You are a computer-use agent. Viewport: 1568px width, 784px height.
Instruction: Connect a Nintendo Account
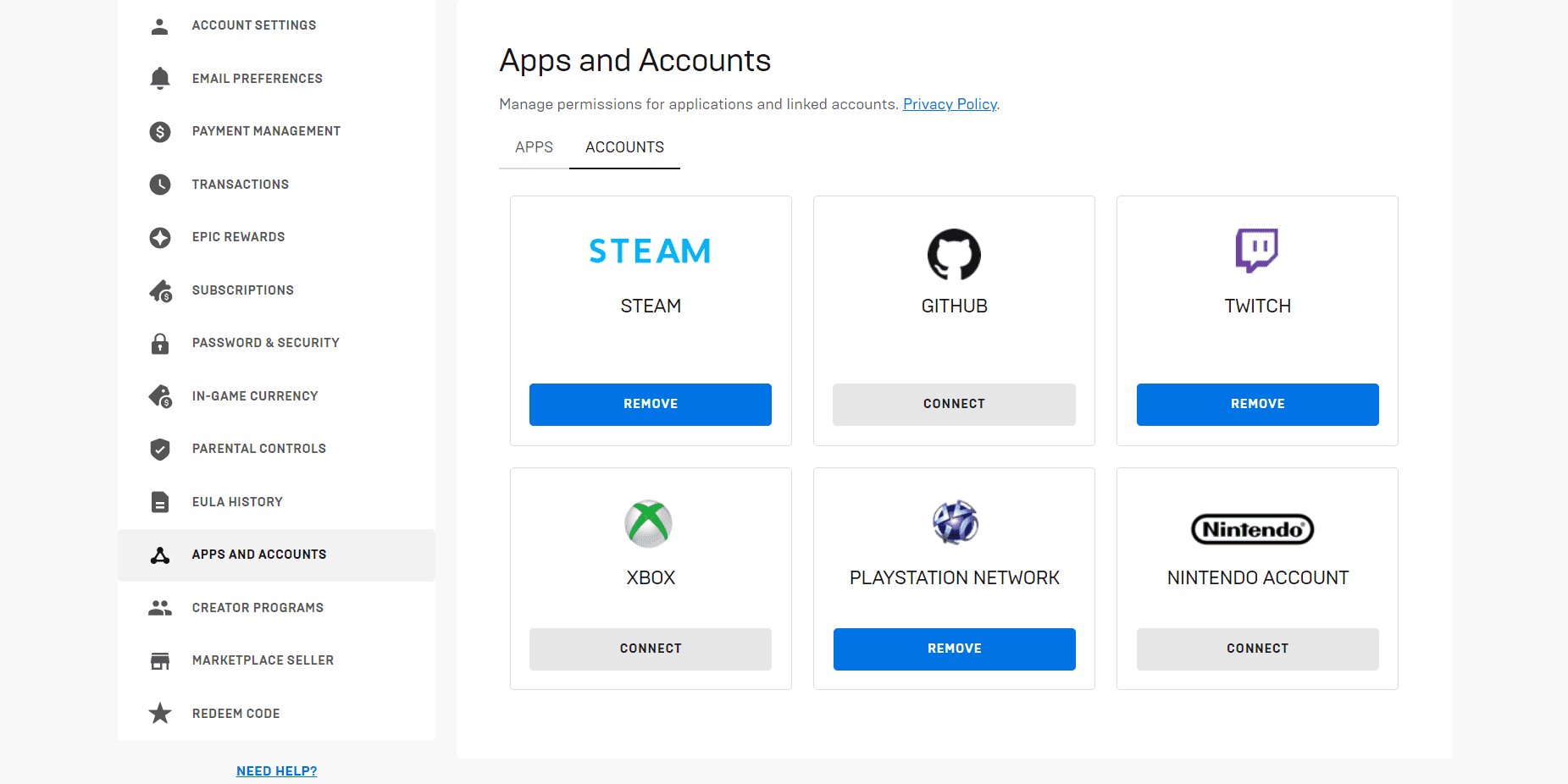1257,649
